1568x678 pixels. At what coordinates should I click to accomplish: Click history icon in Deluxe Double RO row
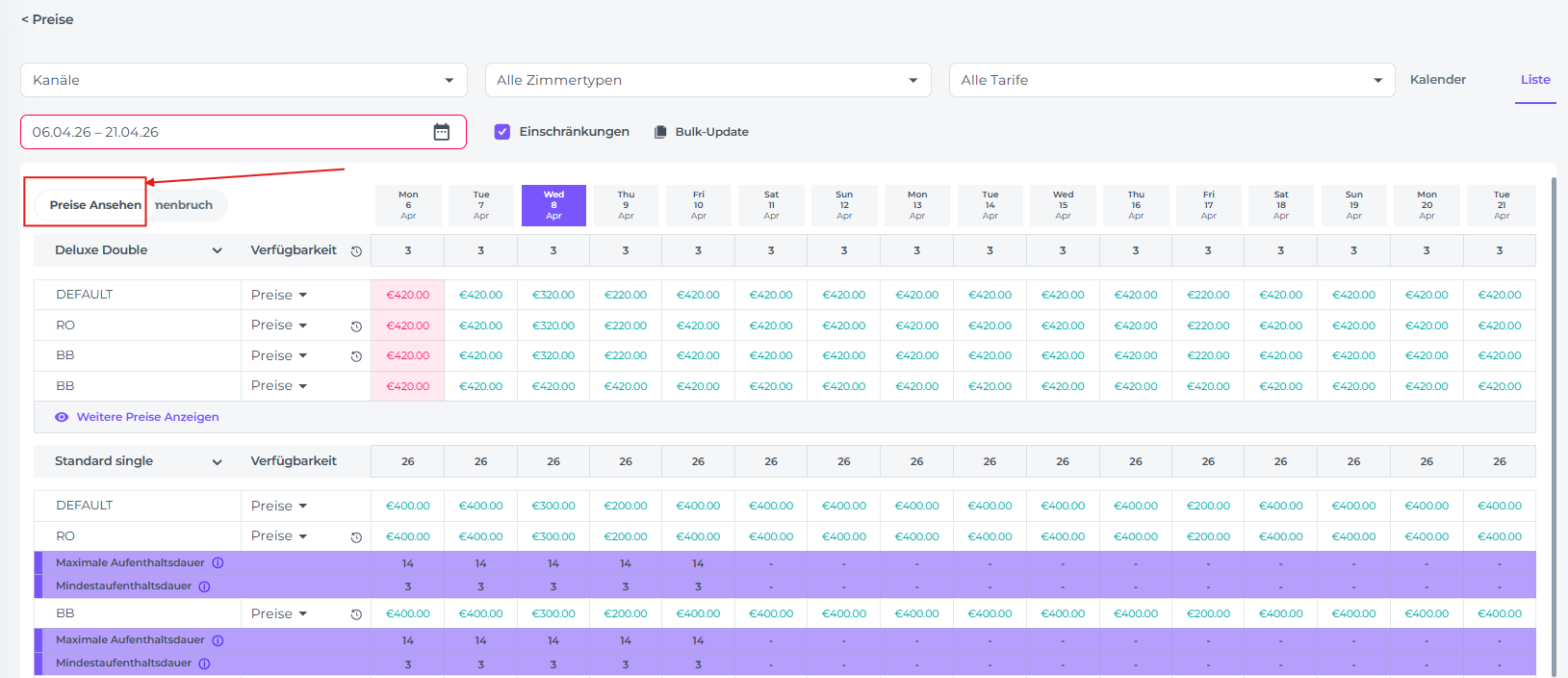(356, 326)
